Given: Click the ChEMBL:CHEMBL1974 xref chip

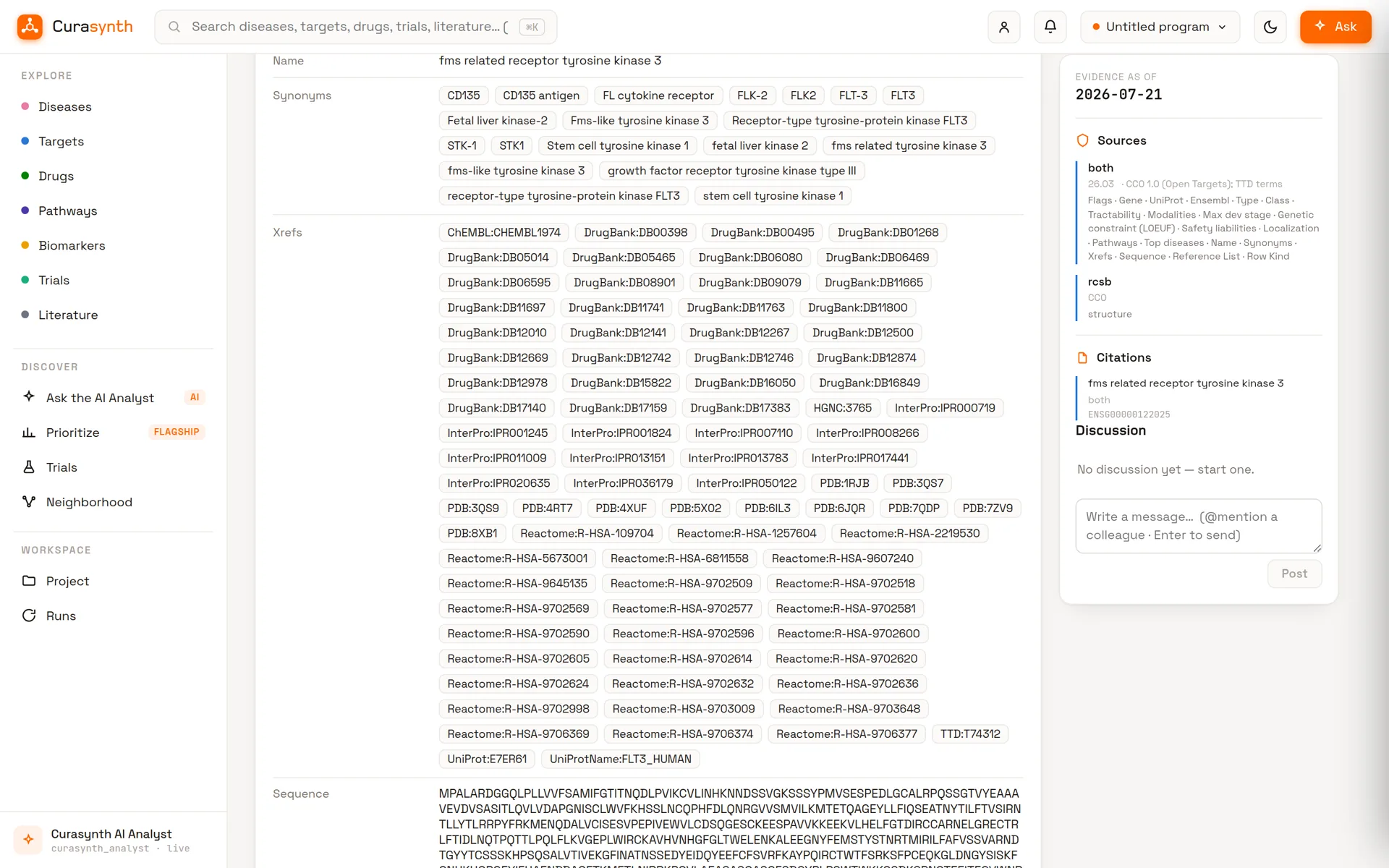Looking at the screenshot, I should pos(504,232).
